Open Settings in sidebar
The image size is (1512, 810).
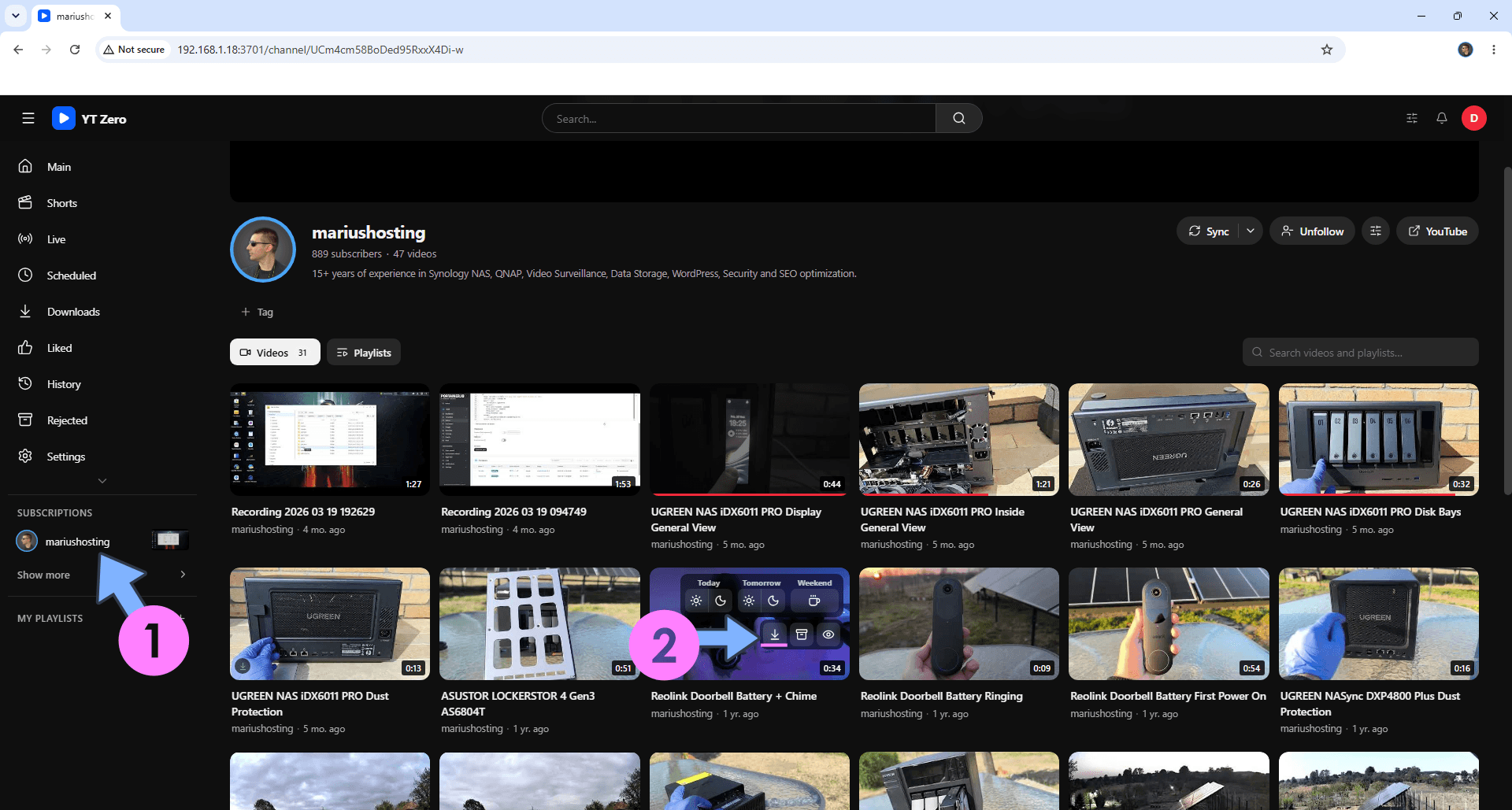[x=102, y=457]
